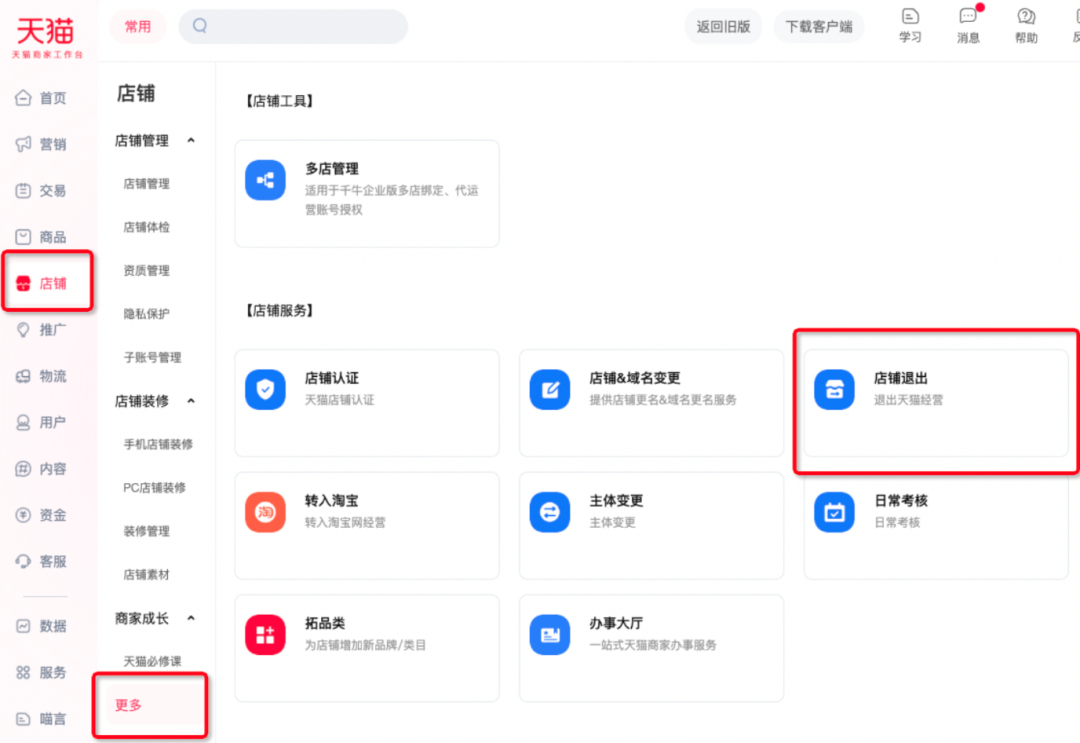This screenshot has height=743, width=1080.
Task: Click the 物流 logistics truck icon
Action: 23,376
